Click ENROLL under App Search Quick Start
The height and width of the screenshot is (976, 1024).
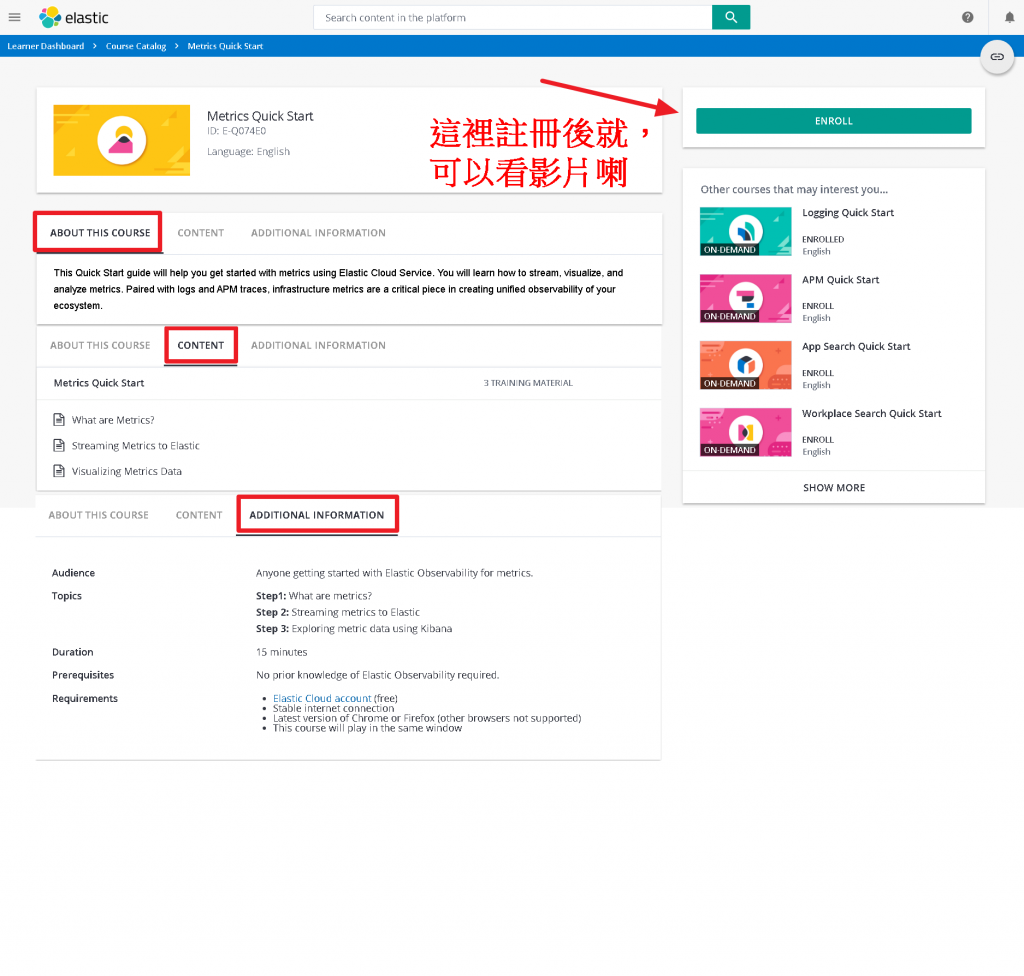coord(818,373)
